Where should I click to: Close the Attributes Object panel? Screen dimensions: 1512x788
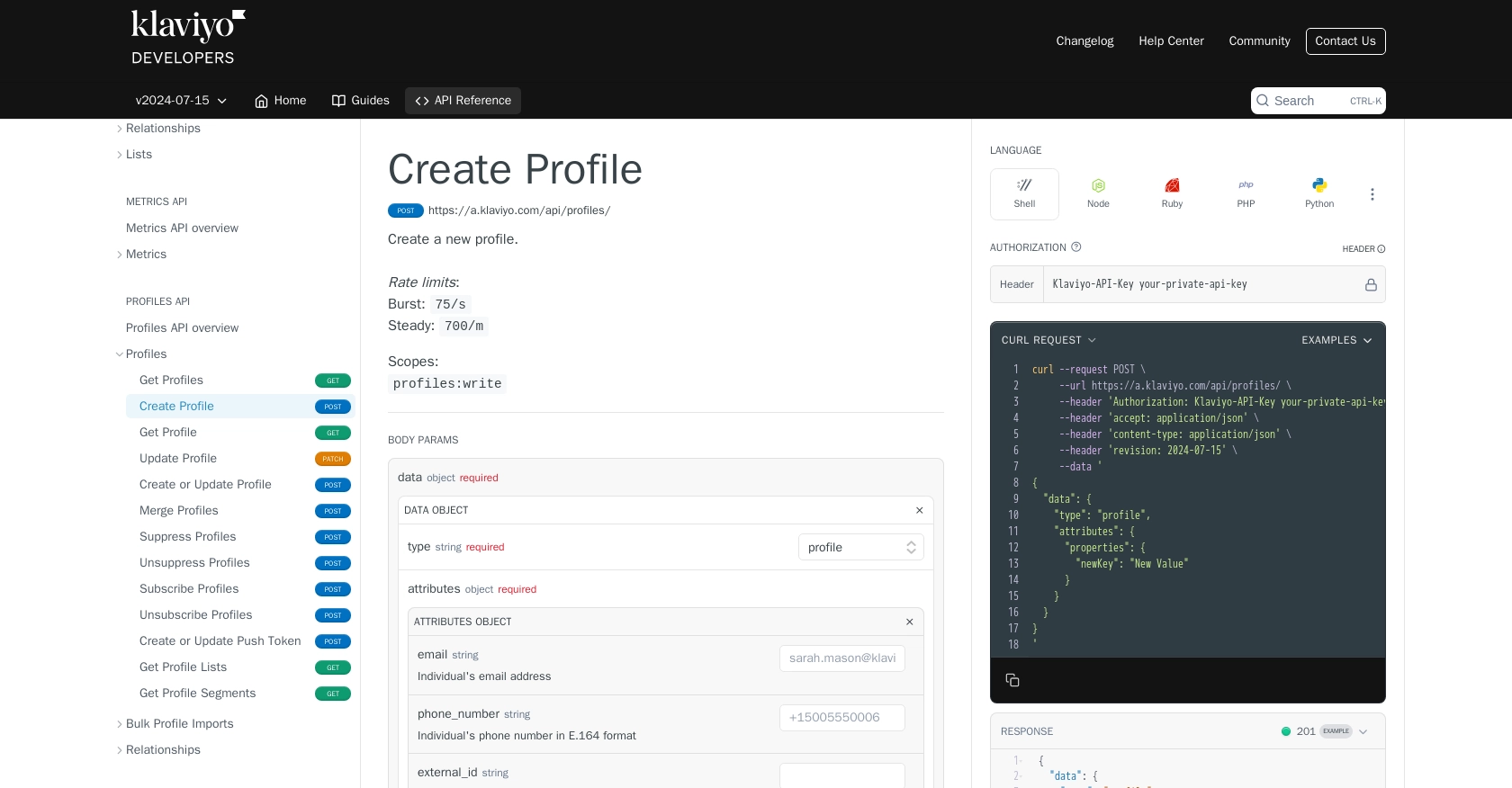pos(910,622)
